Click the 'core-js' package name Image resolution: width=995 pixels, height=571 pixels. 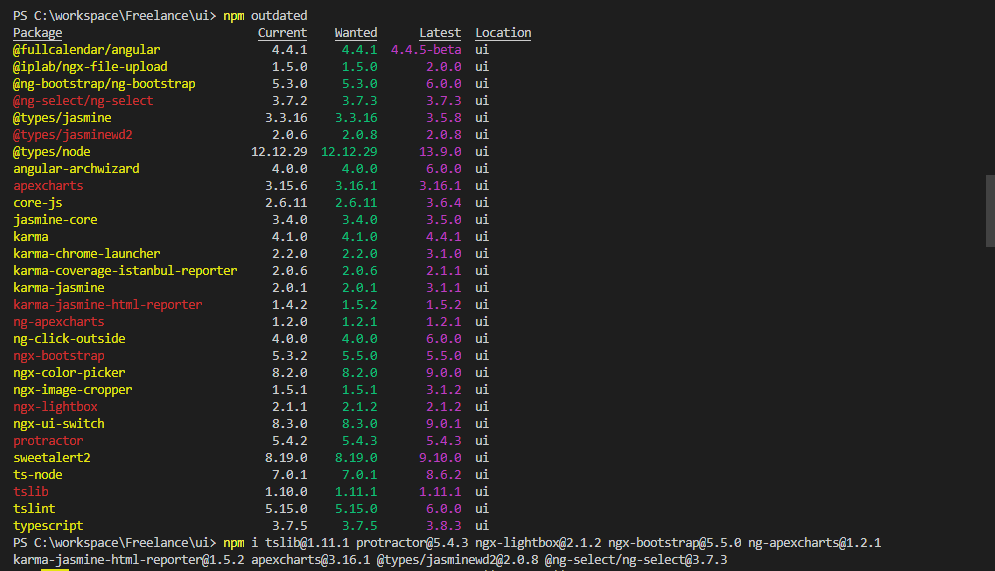37,203
